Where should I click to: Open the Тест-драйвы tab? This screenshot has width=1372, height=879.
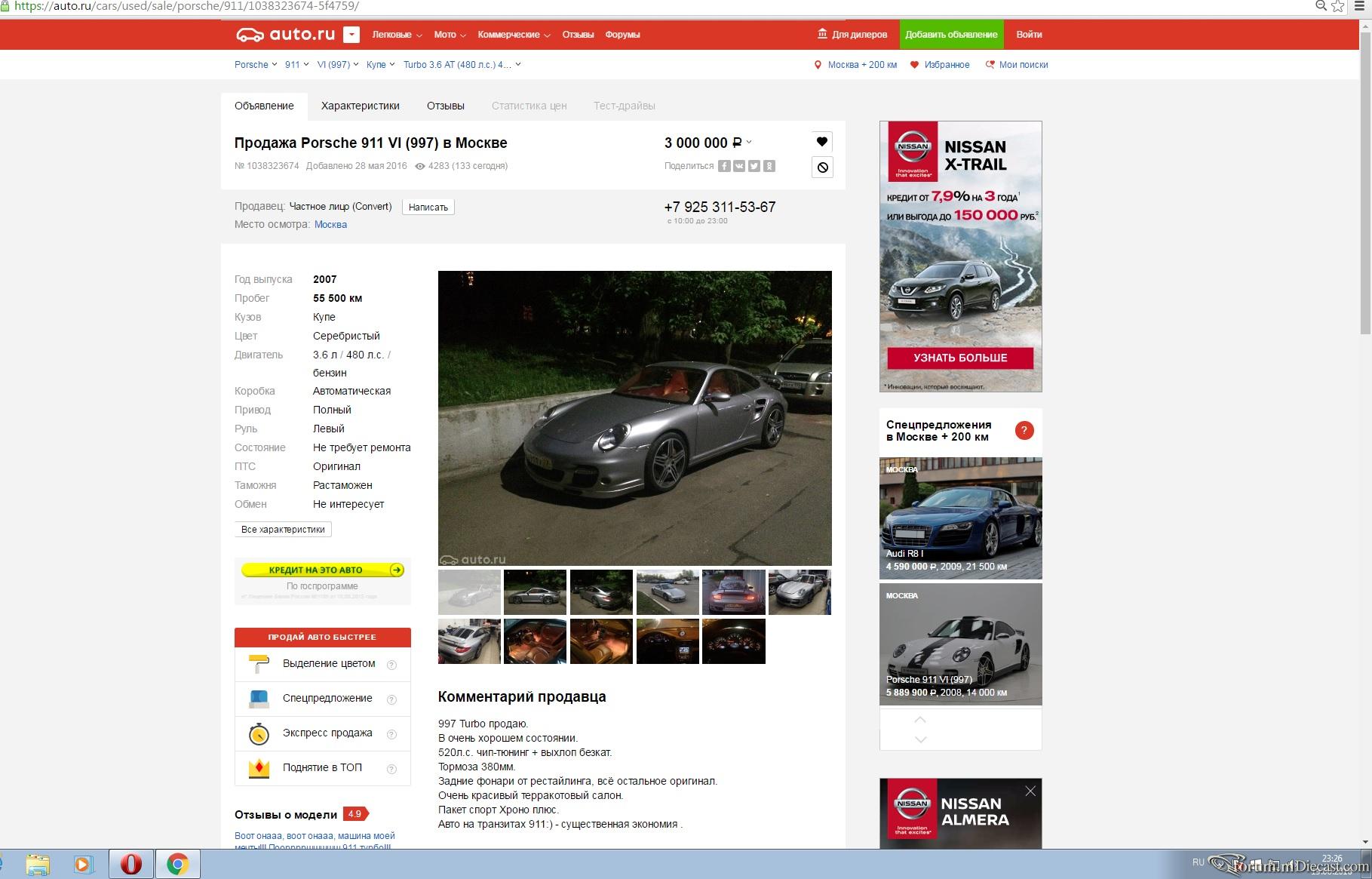[624, 106]
